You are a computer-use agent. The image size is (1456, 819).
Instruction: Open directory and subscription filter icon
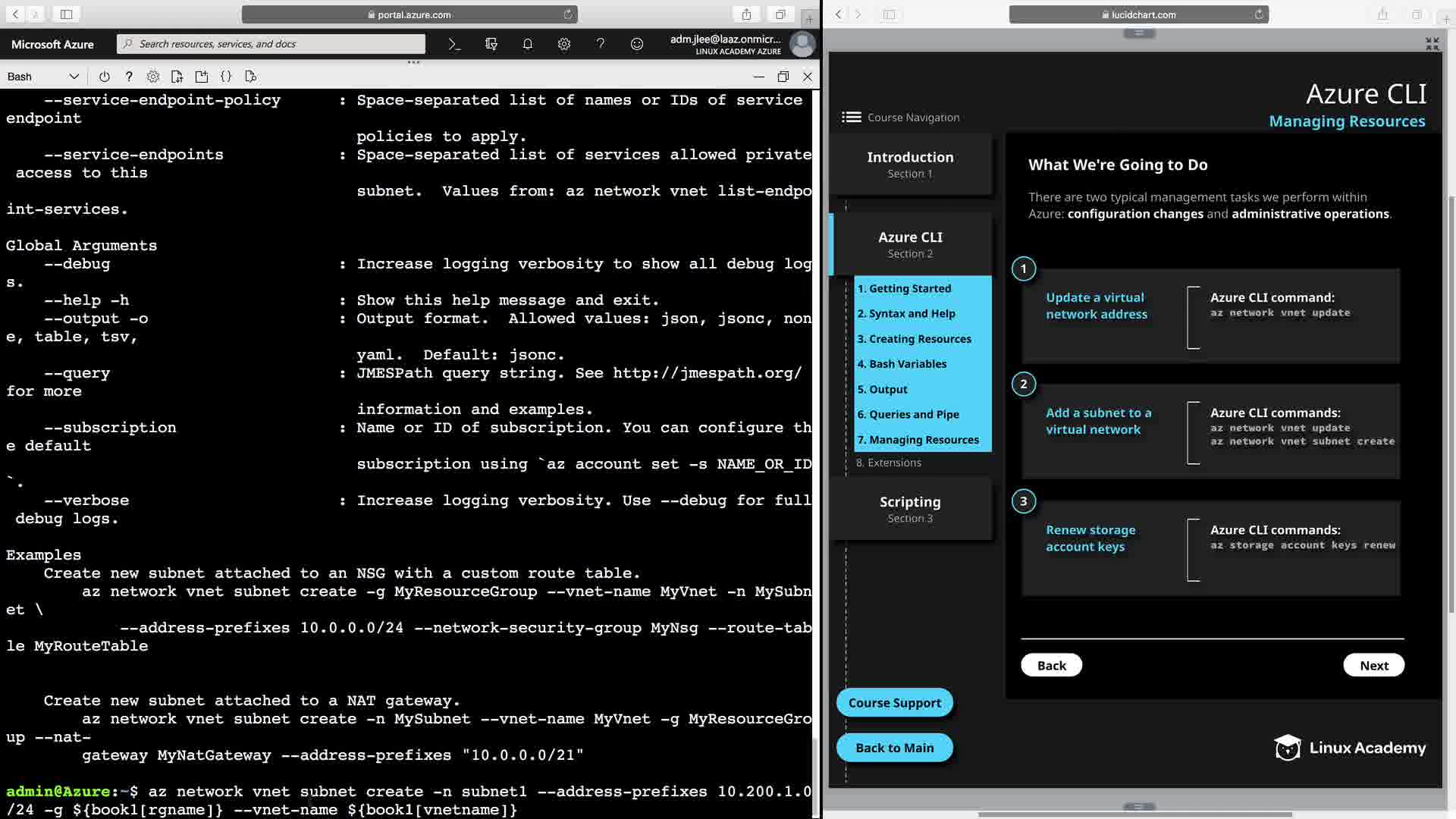pyautogui.click(x=491, y=44)
